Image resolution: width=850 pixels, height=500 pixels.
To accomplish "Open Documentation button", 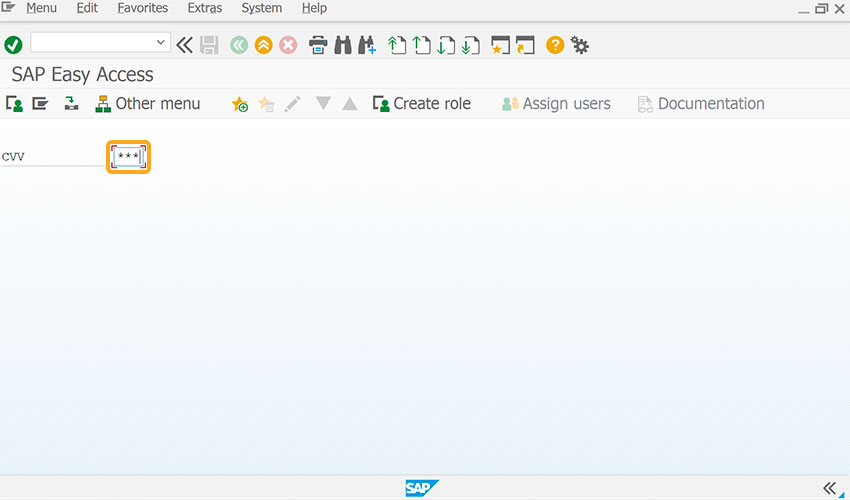I will click(701, 104).
